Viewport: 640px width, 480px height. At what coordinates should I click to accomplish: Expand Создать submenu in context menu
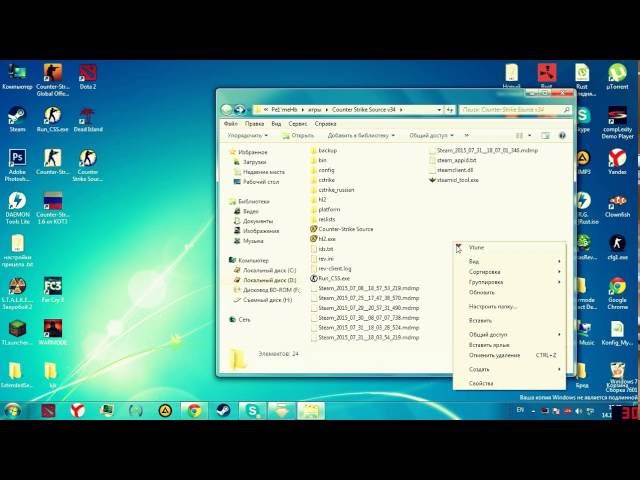[509, 369]
